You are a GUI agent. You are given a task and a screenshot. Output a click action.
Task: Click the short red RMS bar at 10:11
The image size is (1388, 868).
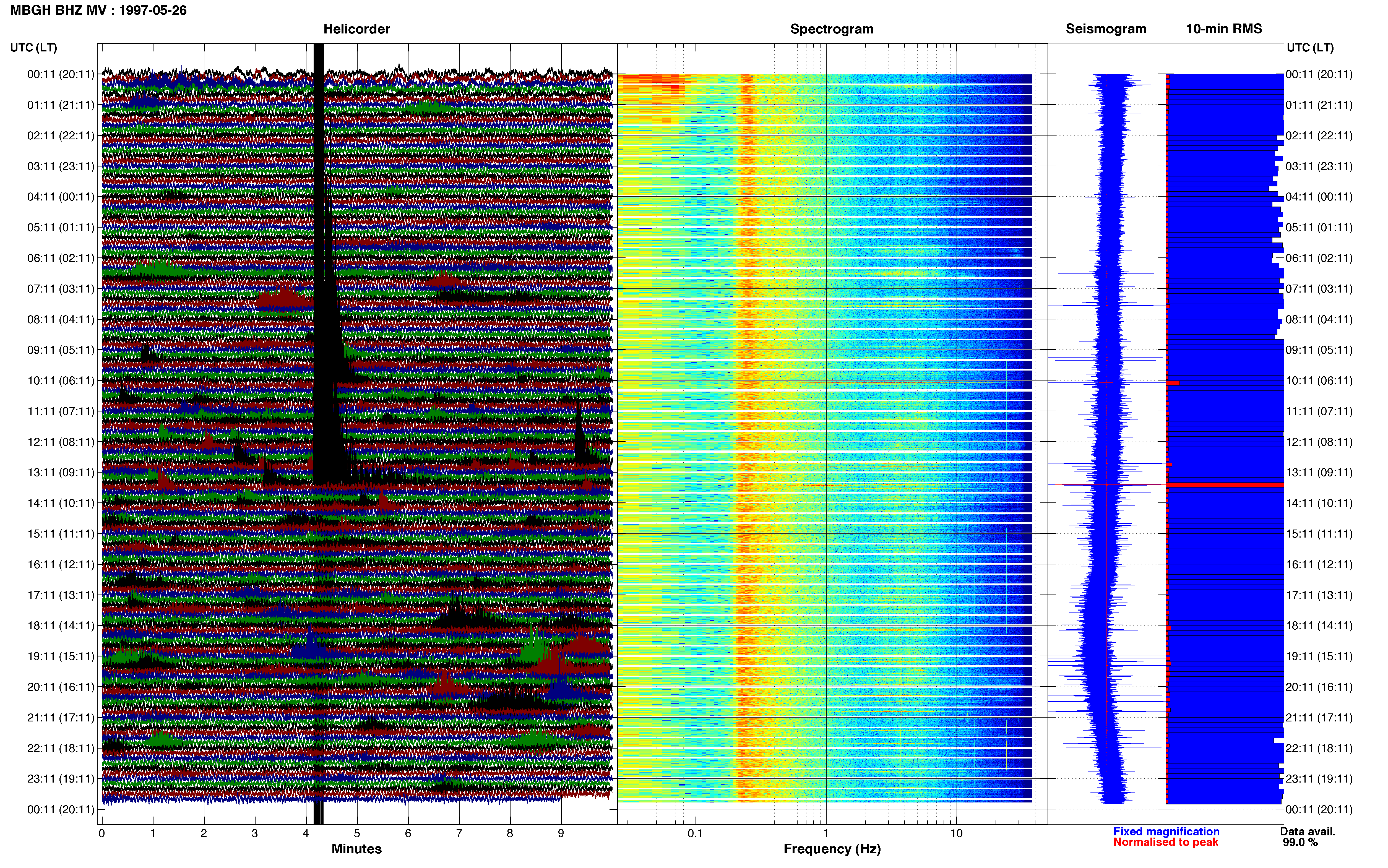1173,383
